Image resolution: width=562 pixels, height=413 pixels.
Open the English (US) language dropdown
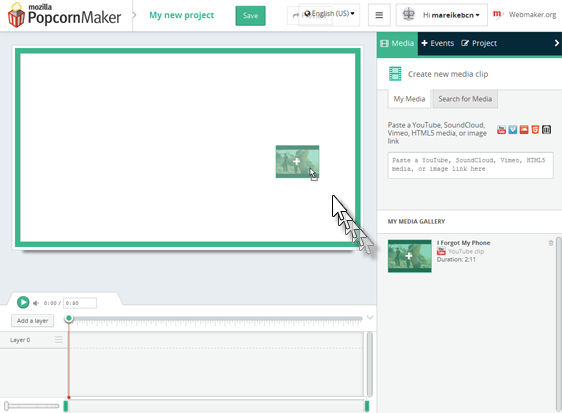(329, 14)
